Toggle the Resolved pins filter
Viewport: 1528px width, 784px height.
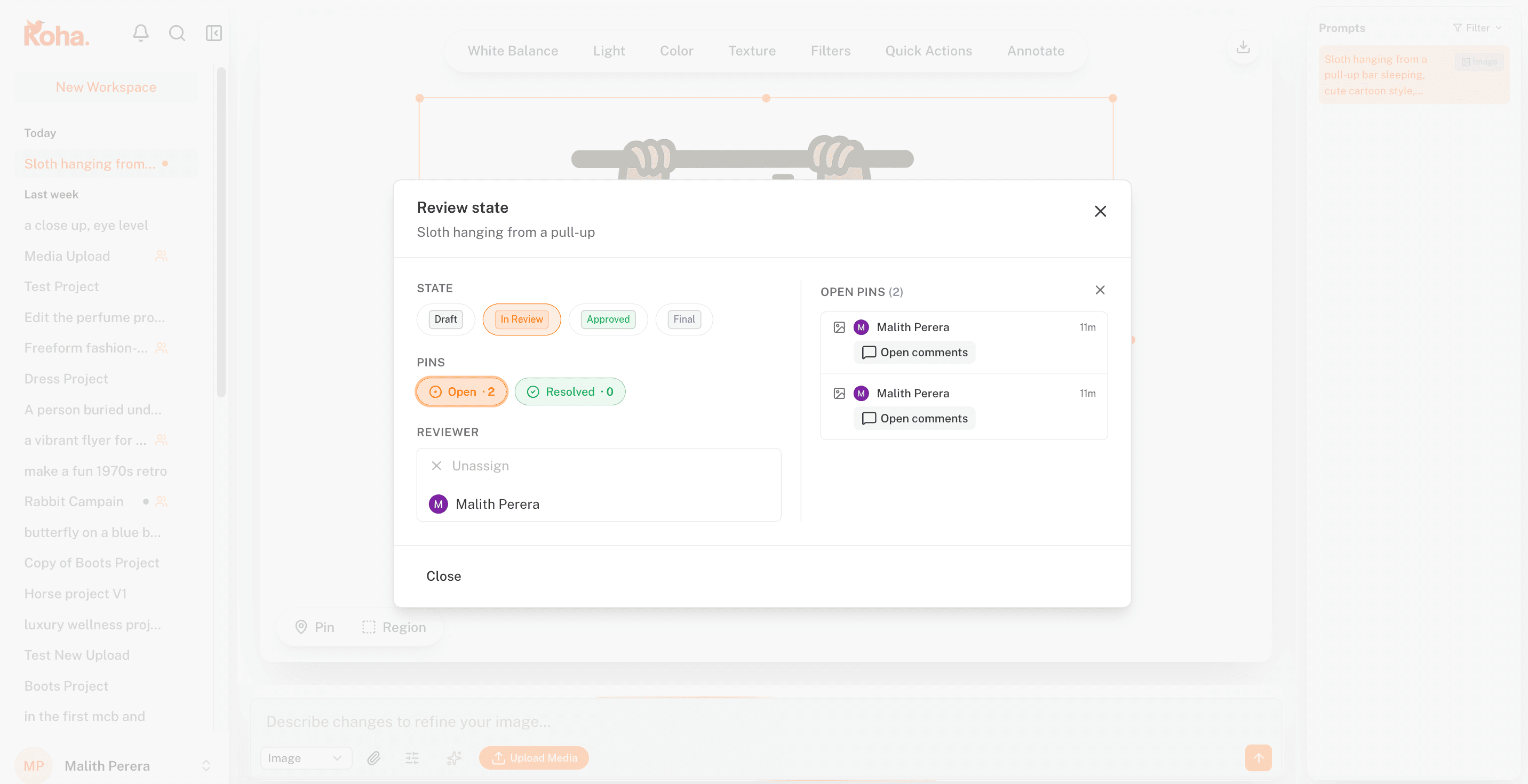(x=569, y=391)
